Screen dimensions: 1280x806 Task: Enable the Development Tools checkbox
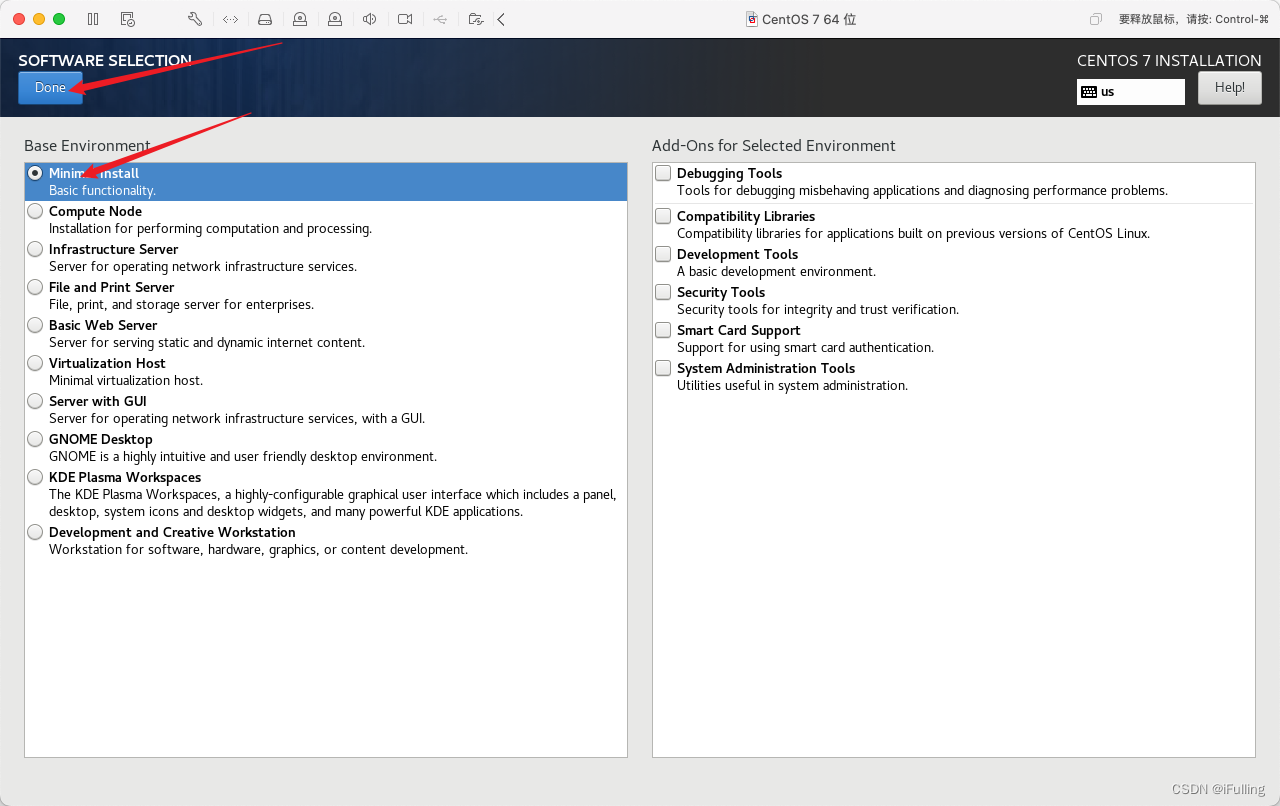[663, 254]
